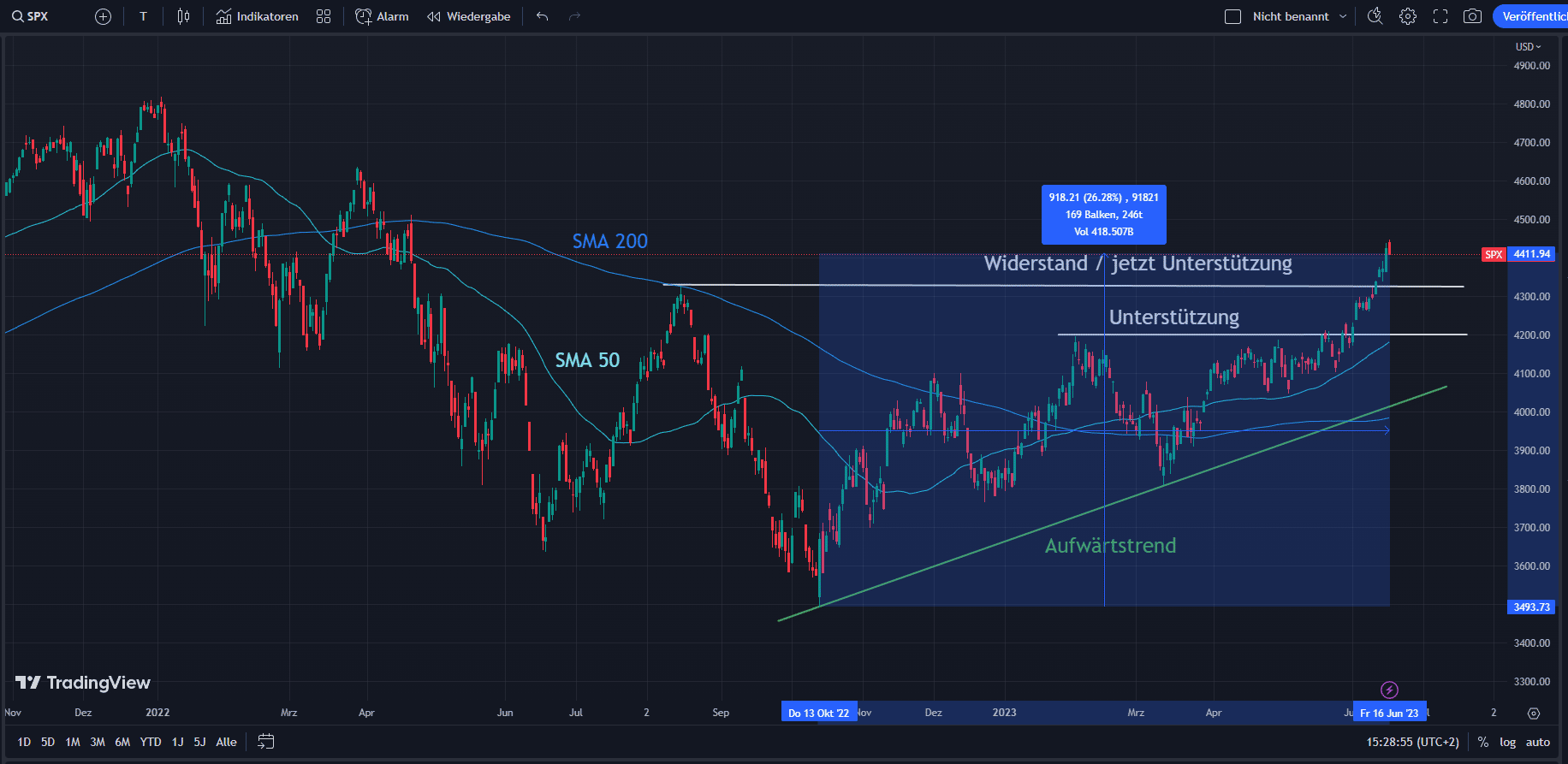This screenshot has width=1568, height=764.
Task: Open the Nicht benannt layout name
Action: (1291, 16)
